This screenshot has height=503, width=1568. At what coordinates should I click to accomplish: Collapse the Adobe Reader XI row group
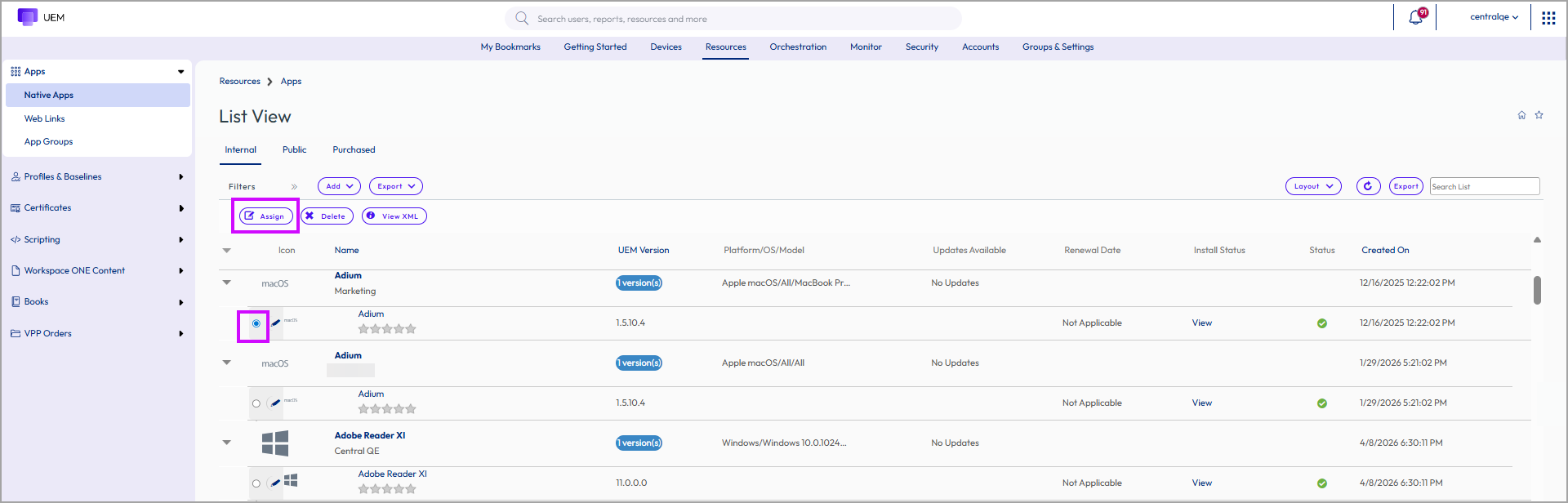(227, 443)
